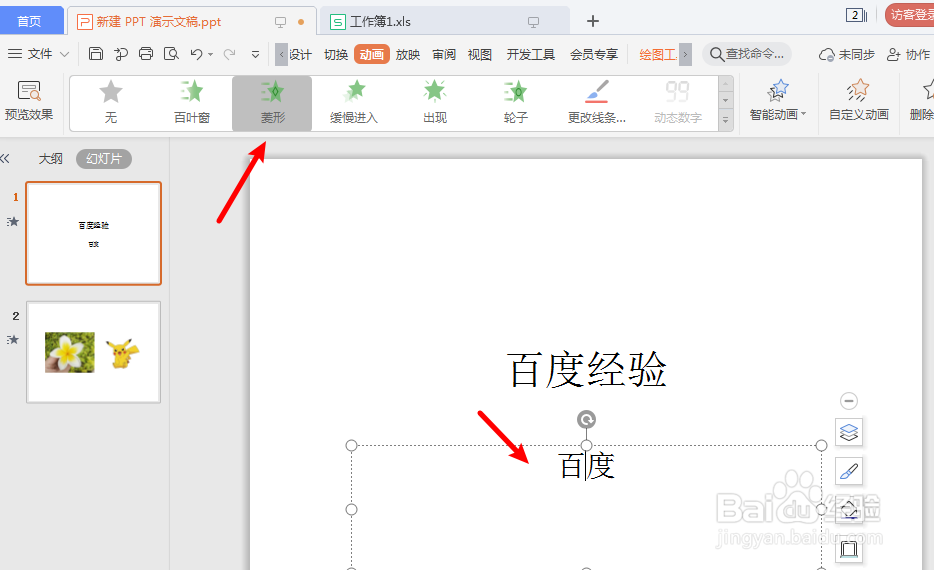Open the 智能动画 dropdown
Viewport: 934px width, 570px height.
point(777,100)
